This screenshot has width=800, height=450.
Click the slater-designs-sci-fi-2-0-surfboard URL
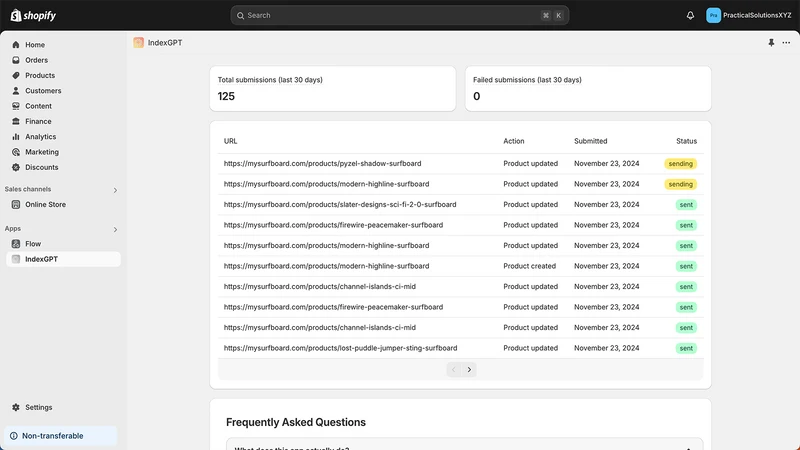coord(340,205)
